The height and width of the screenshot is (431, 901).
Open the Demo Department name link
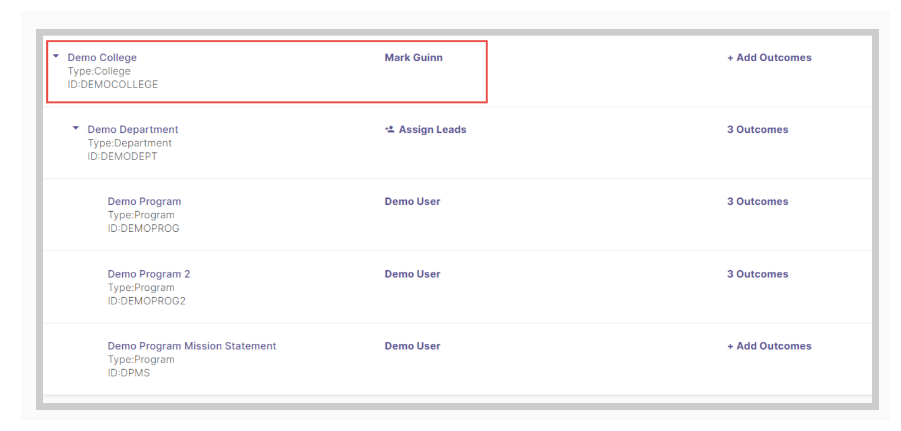click(x=133, y=129)
